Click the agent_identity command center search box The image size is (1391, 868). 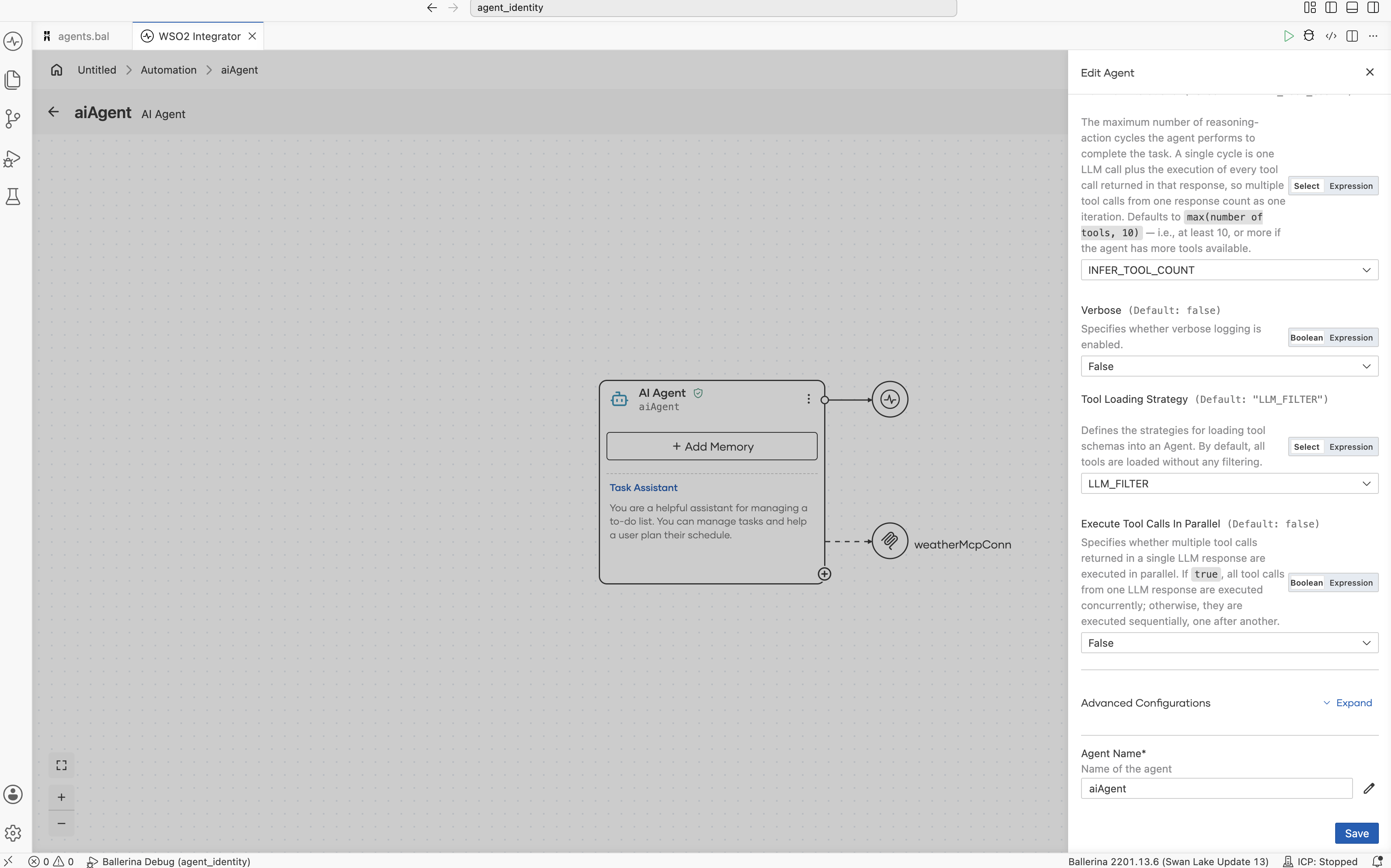713,7
